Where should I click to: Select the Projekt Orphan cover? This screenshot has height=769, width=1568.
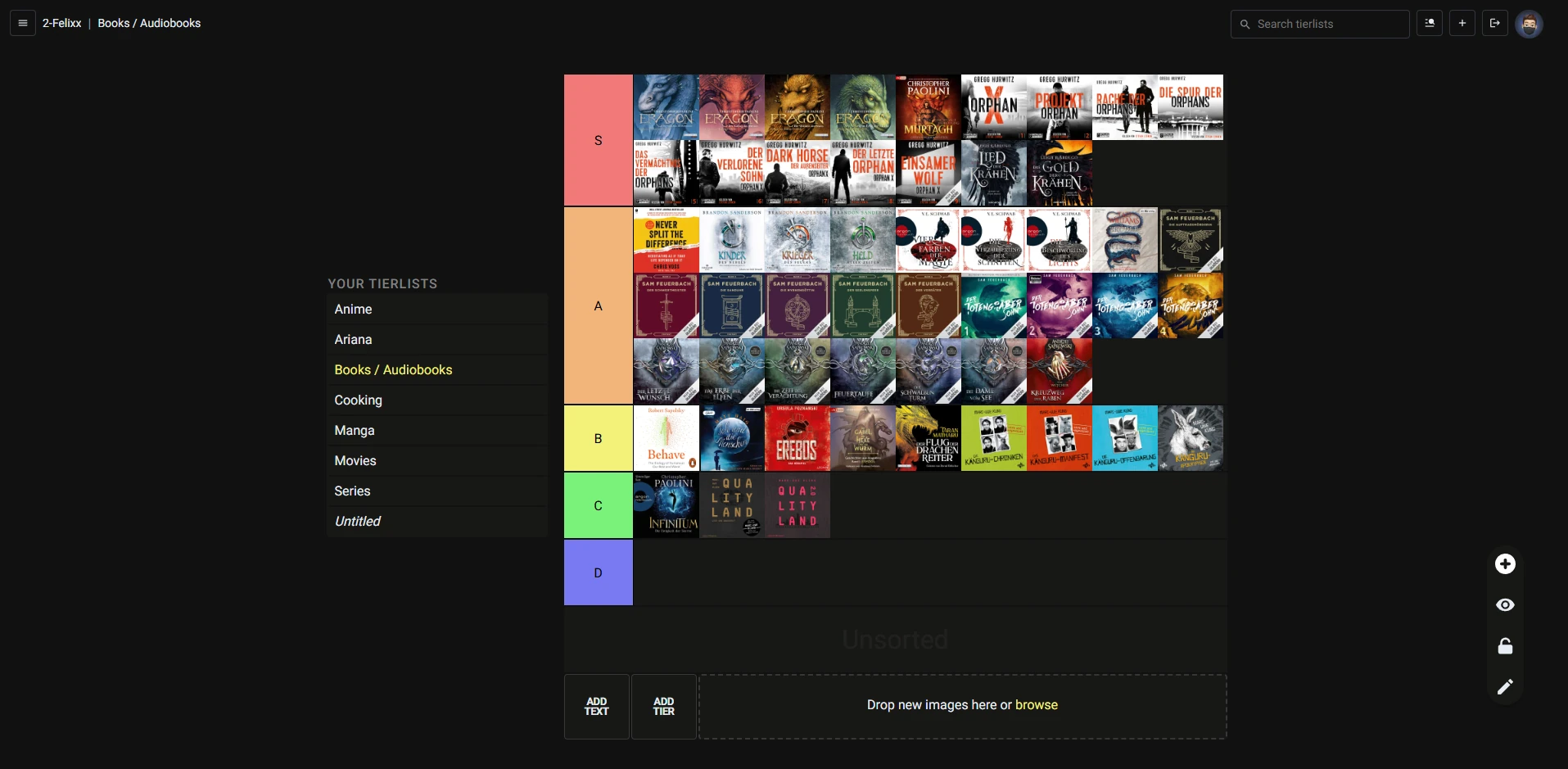[x=1060, y=107]
